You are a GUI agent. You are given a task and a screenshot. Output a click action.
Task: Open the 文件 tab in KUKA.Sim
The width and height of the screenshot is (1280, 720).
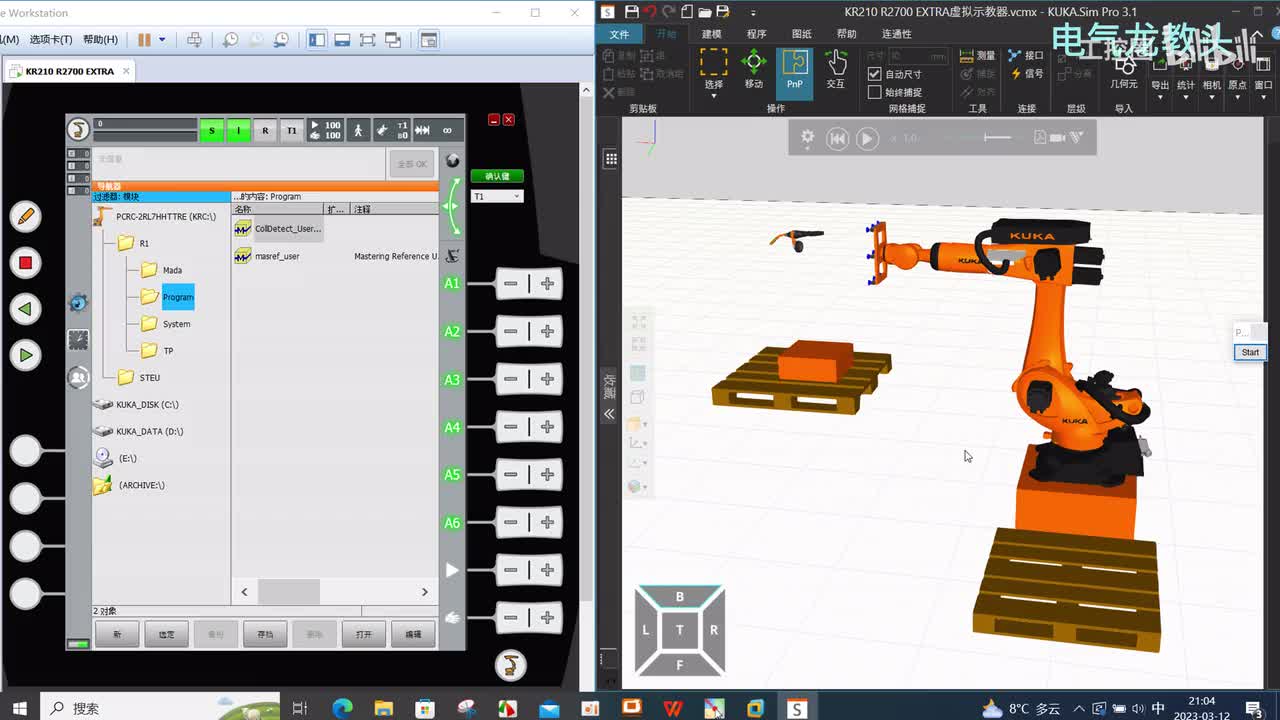pyautogui.click(x=620, y=34)
